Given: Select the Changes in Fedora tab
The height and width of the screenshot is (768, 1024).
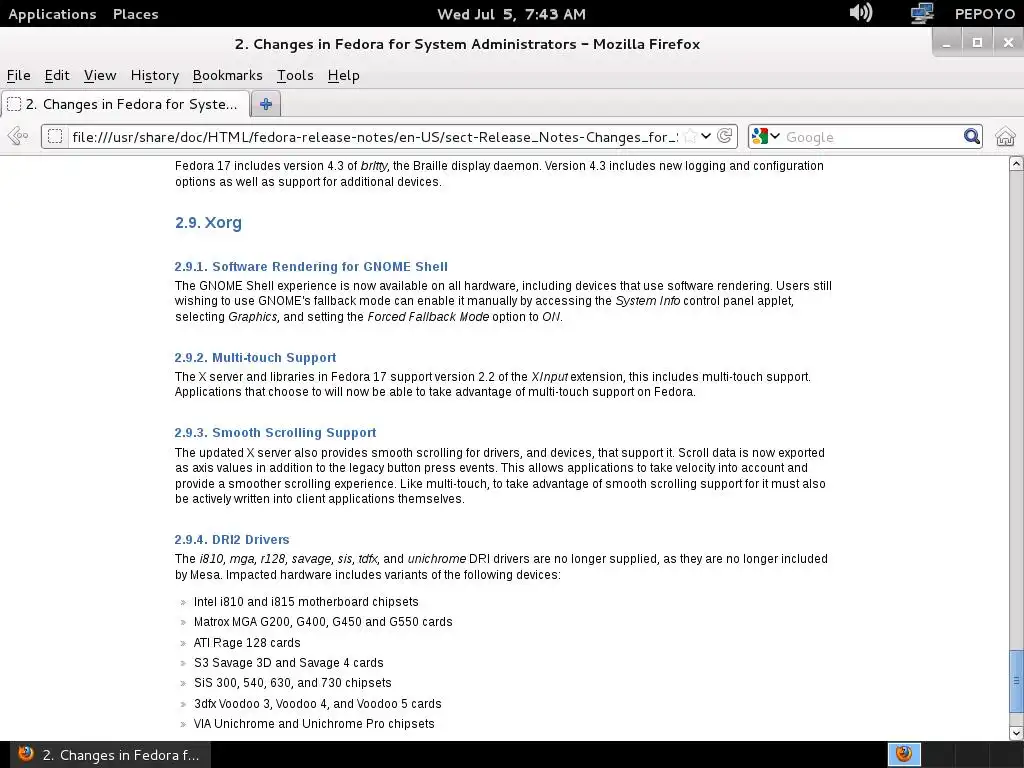Looking at the screenshot, I should pyautogui.click(x=125, y=104).
